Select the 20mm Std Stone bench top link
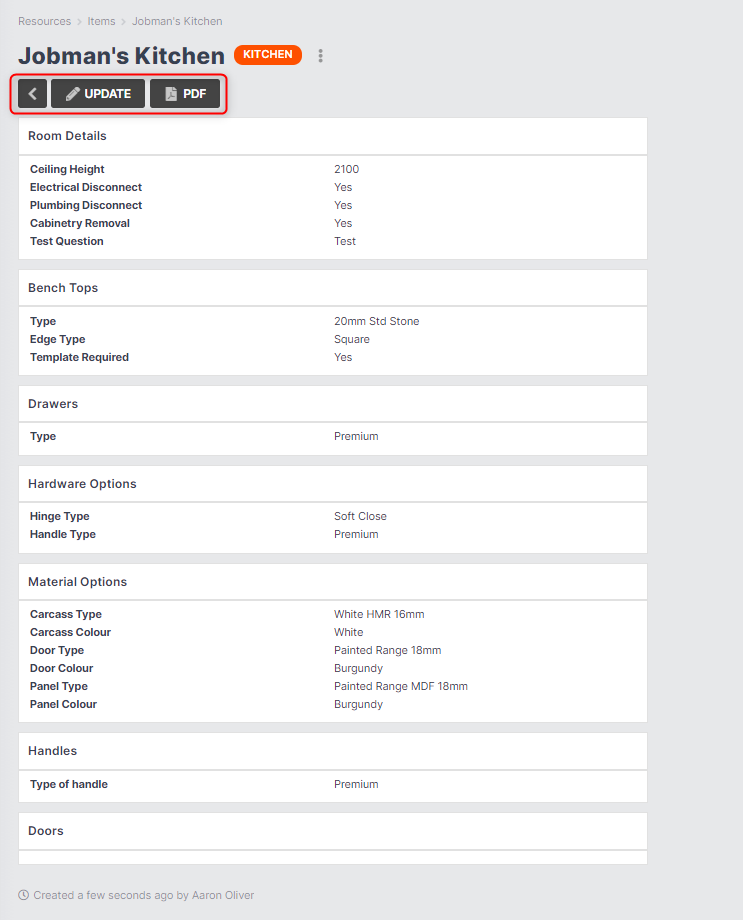This screenshot has width=743, height=920. coord(376,321)
